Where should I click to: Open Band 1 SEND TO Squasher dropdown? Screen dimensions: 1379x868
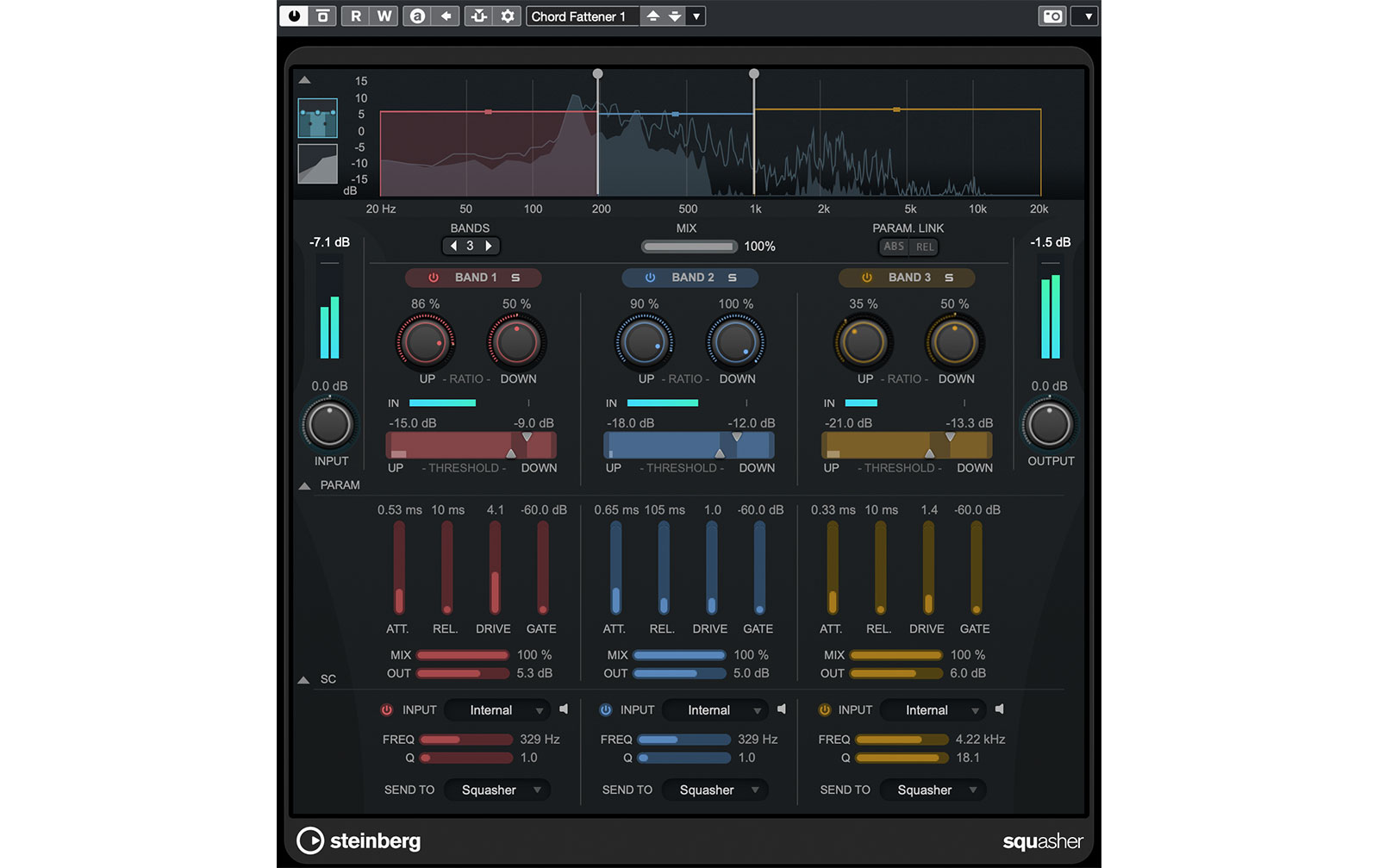[497, 790]
